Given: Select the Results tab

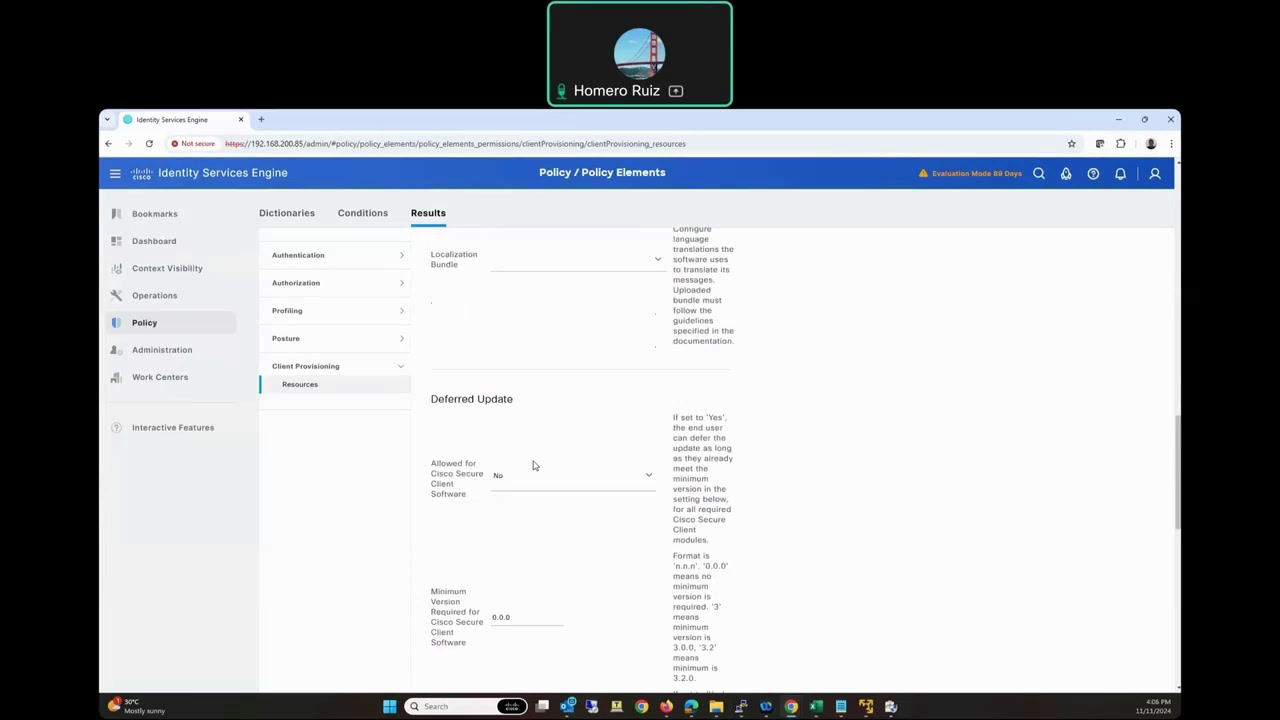Looking at the screenshot, I should [x=428, y=213].
